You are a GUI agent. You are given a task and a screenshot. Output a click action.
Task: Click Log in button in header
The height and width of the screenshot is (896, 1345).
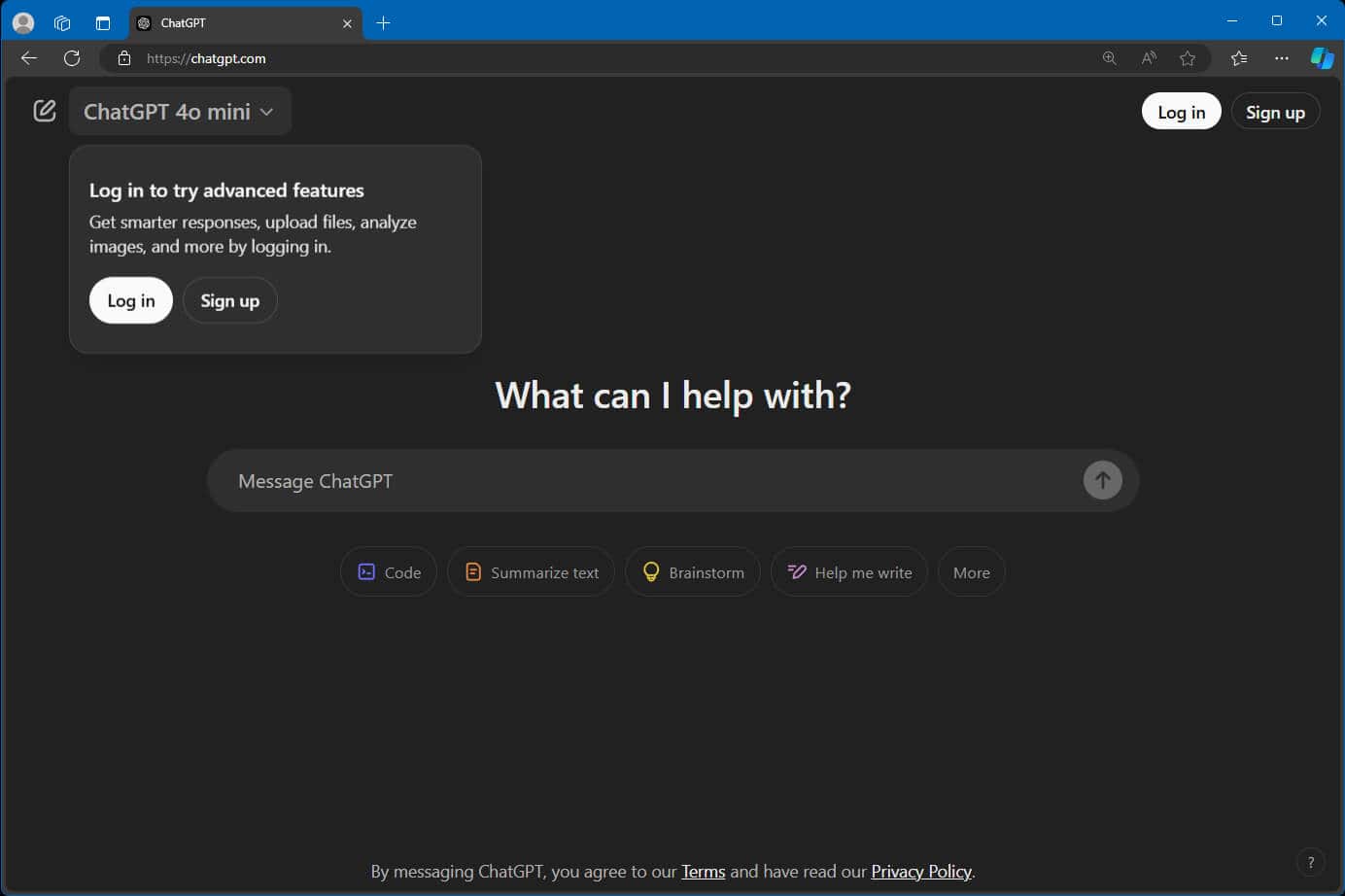1181,112
